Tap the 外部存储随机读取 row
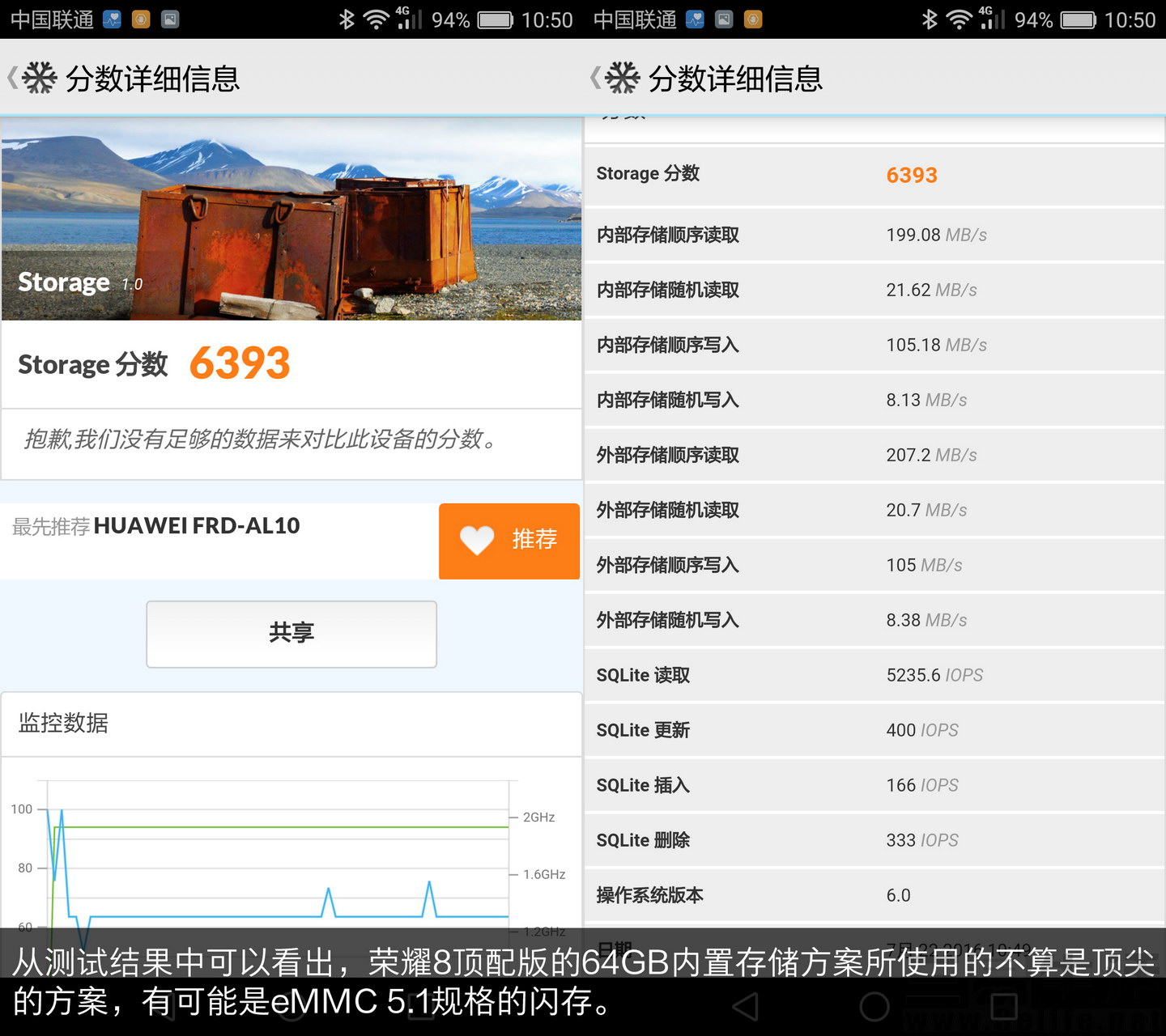Viewport: 1166px width, 1036px height. 874,510
